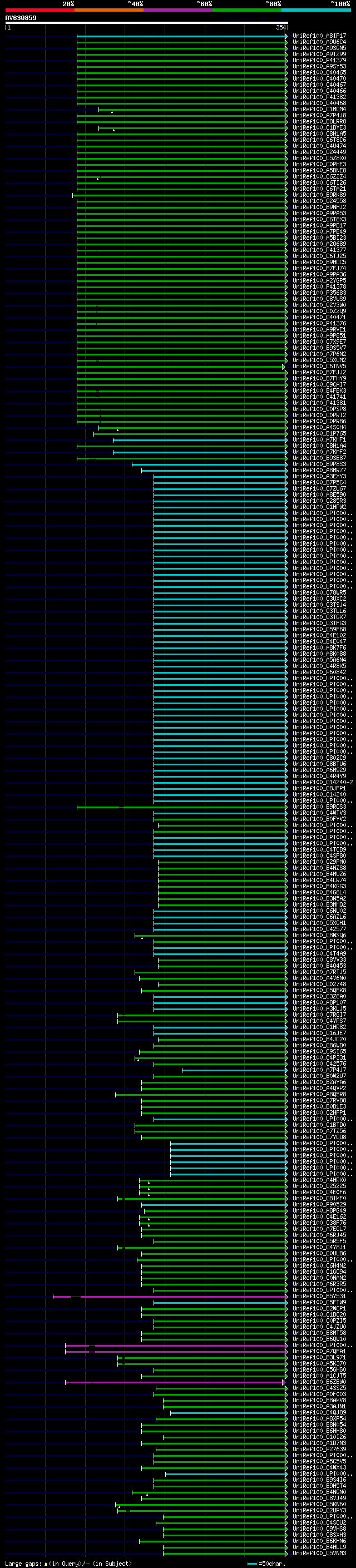Screen dimensions: 356x1568
Task: Select the UniRef100_B4E102 entry
Action: click(319, 635)
